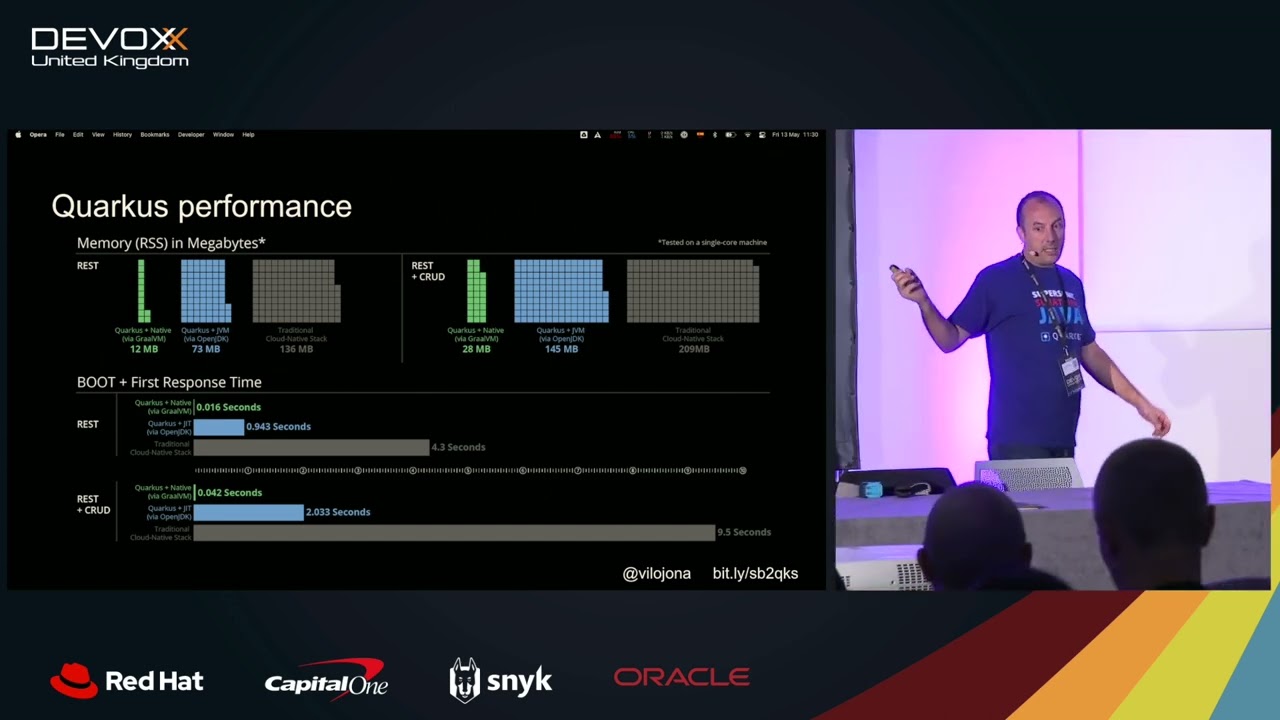The width and height of the screenshot is (1280, 720).
Task: Click the 4.3 Seconds label
Action: (458, 447)
